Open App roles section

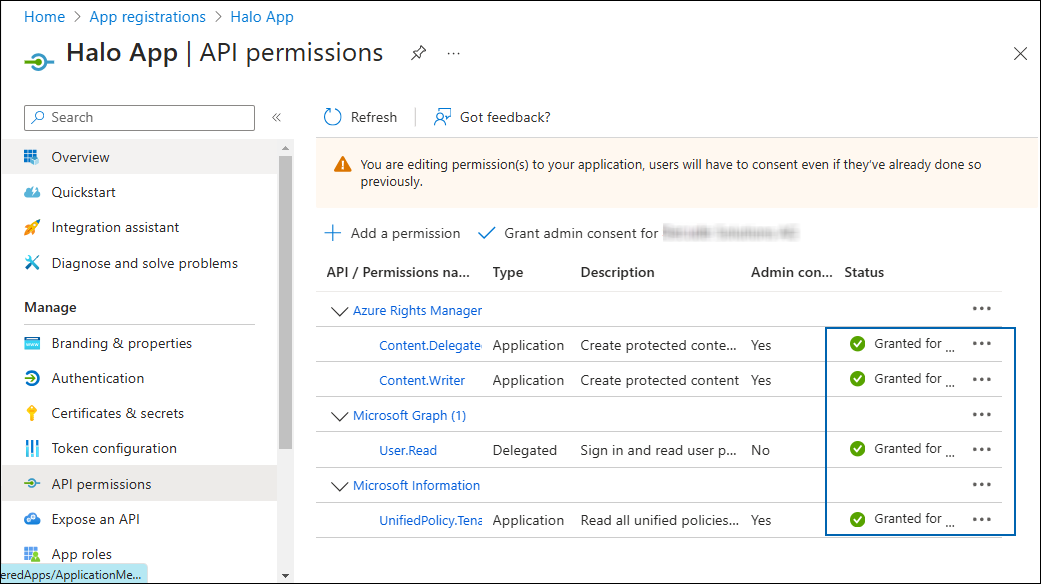click(86, 554)
